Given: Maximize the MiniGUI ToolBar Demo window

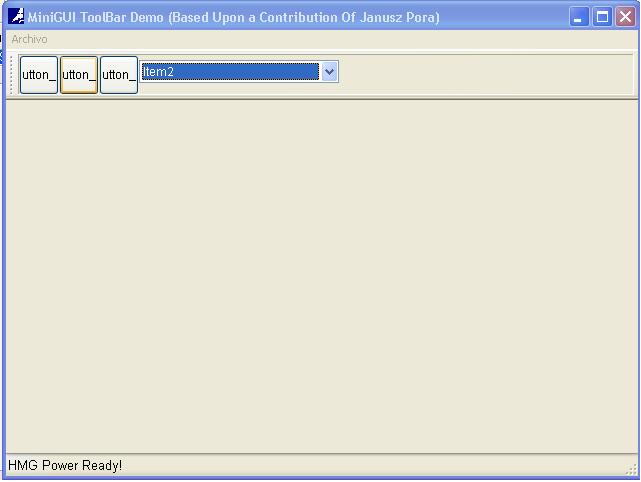Looking at the screenshot, I should pos(602,17).
